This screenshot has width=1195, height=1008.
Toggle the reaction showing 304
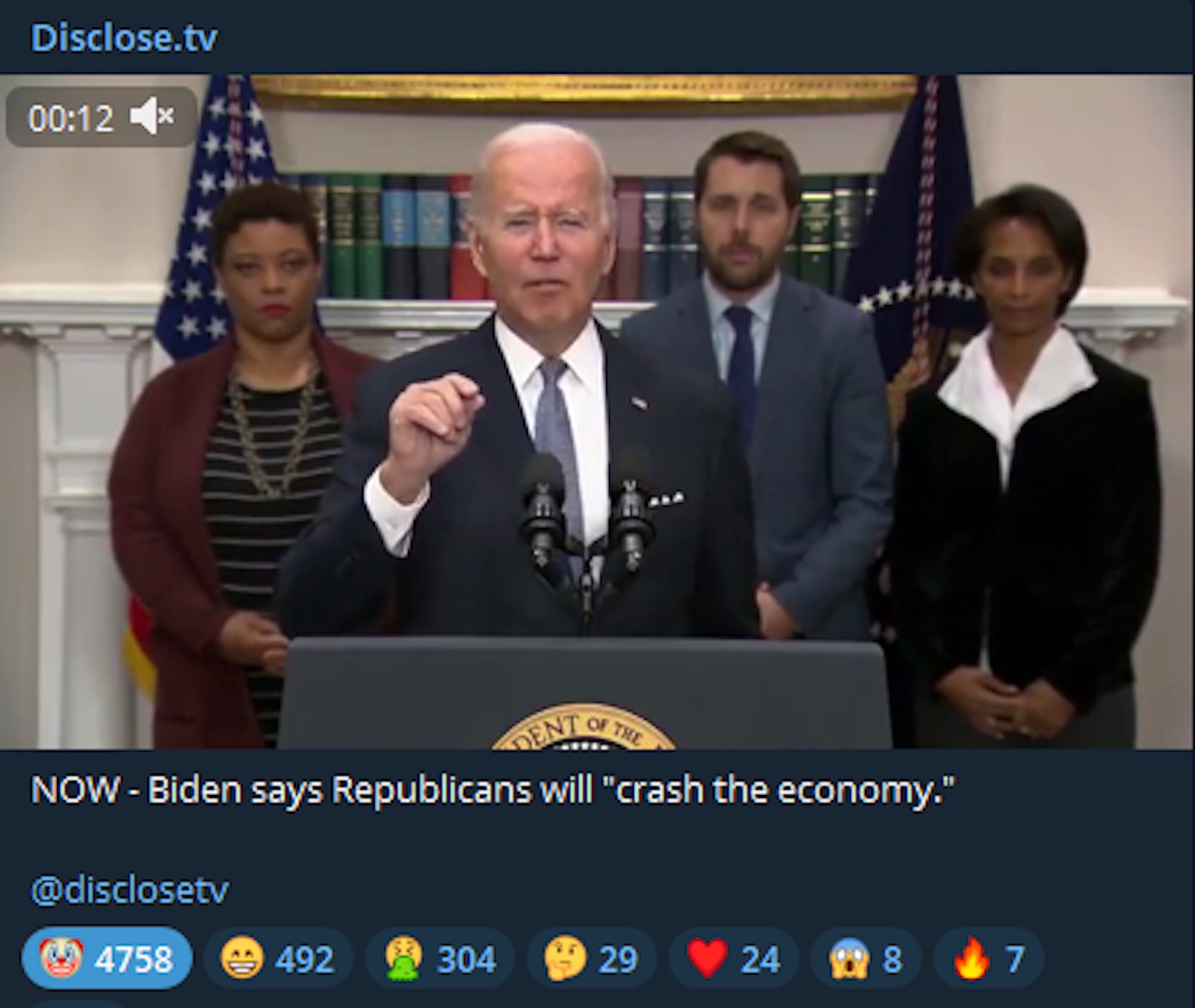pos(440,958)
